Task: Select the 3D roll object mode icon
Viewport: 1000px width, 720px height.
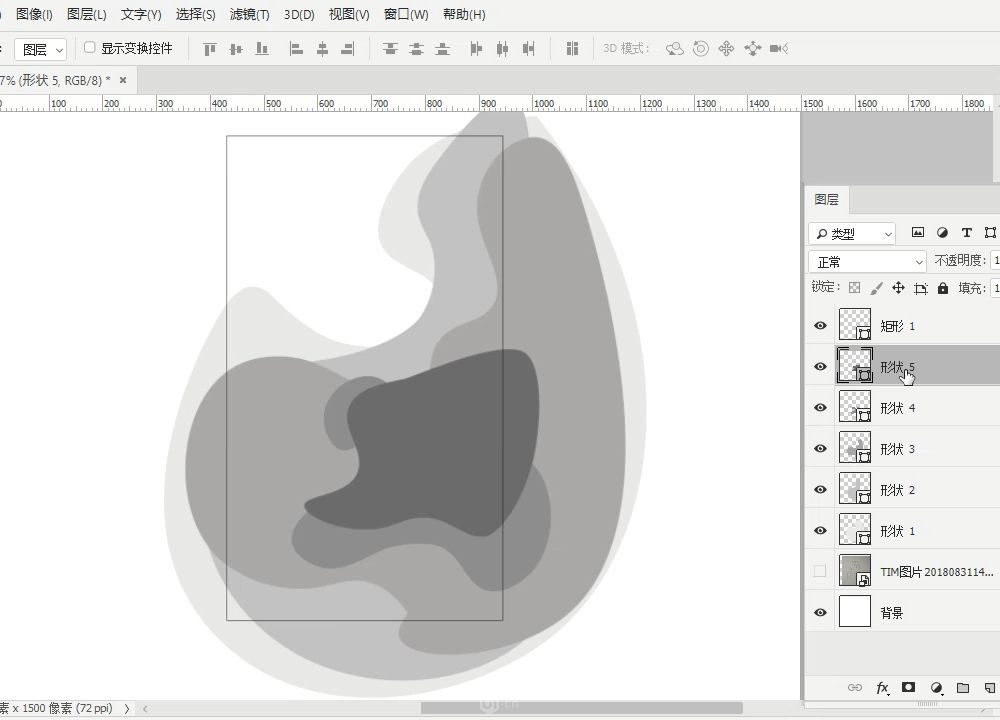Action: click(701, 48)
